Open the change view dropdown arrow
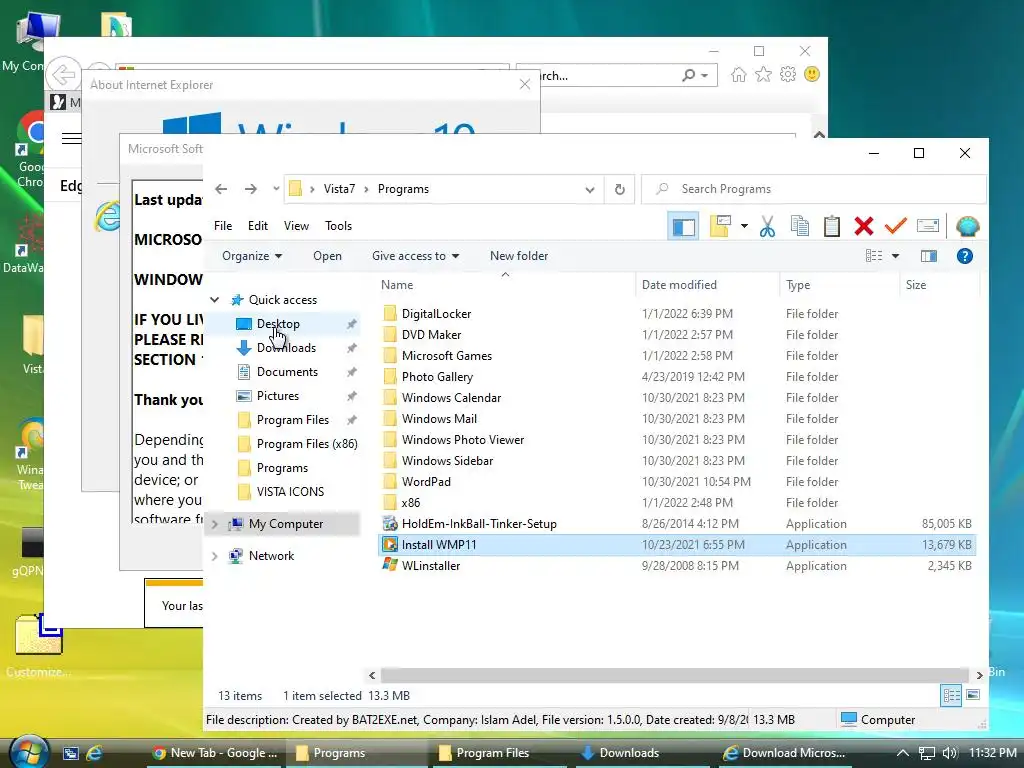This screenshot has height=768, width=1024. (x=895, y=256)
